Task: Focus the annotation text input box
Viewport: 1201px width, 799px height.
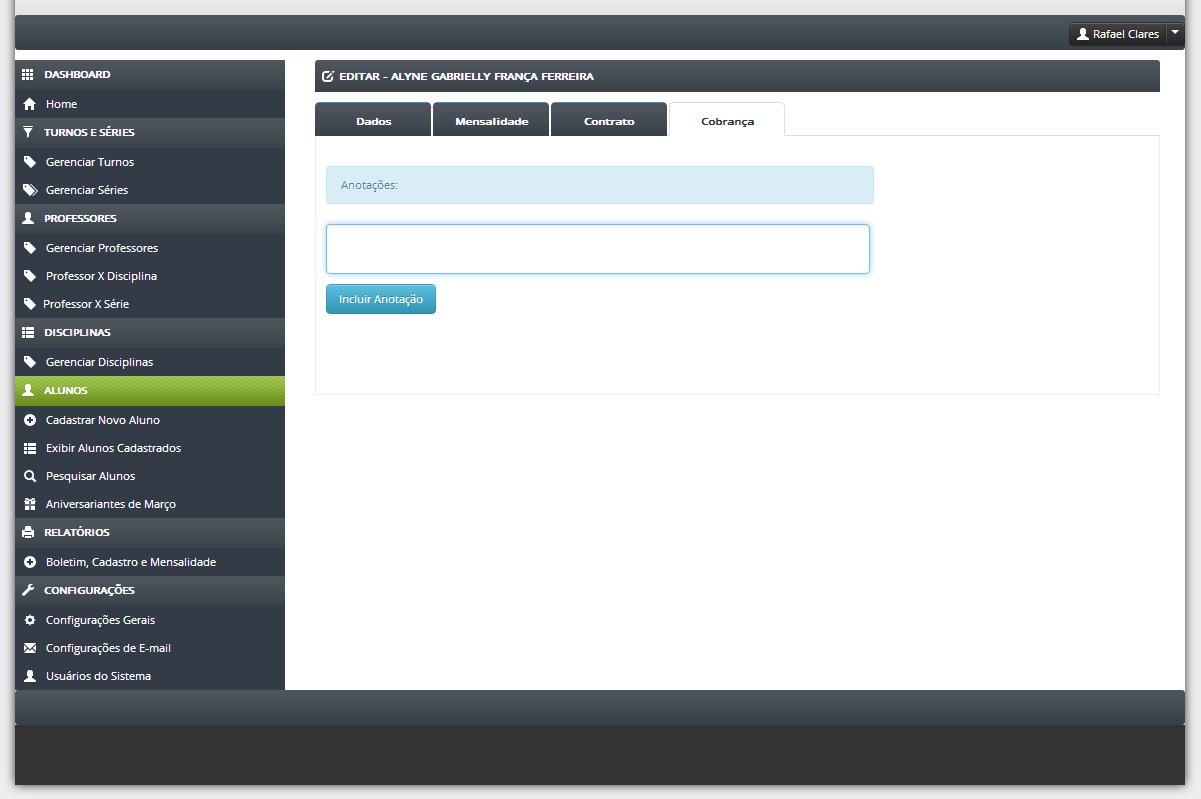Action: (x=598, y=249)
